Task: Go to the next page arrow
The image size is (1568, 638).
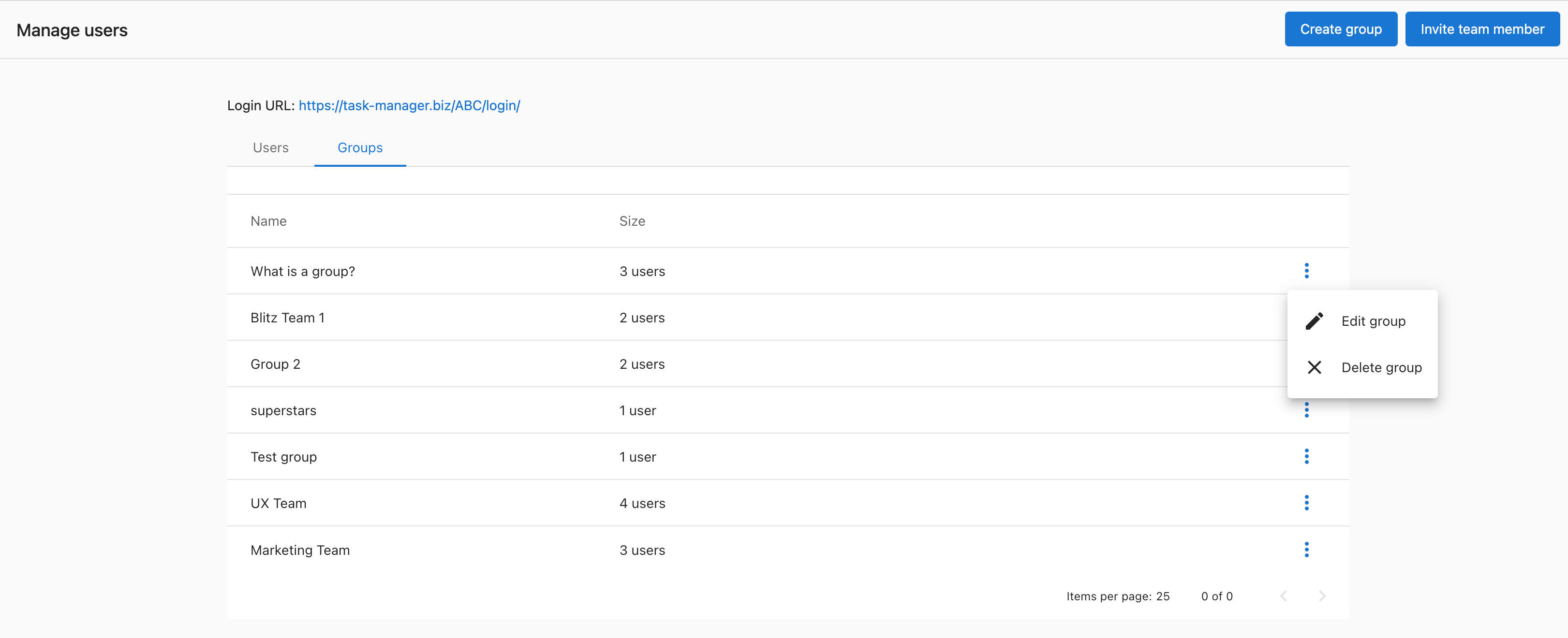Action: tap(1321, 596)
